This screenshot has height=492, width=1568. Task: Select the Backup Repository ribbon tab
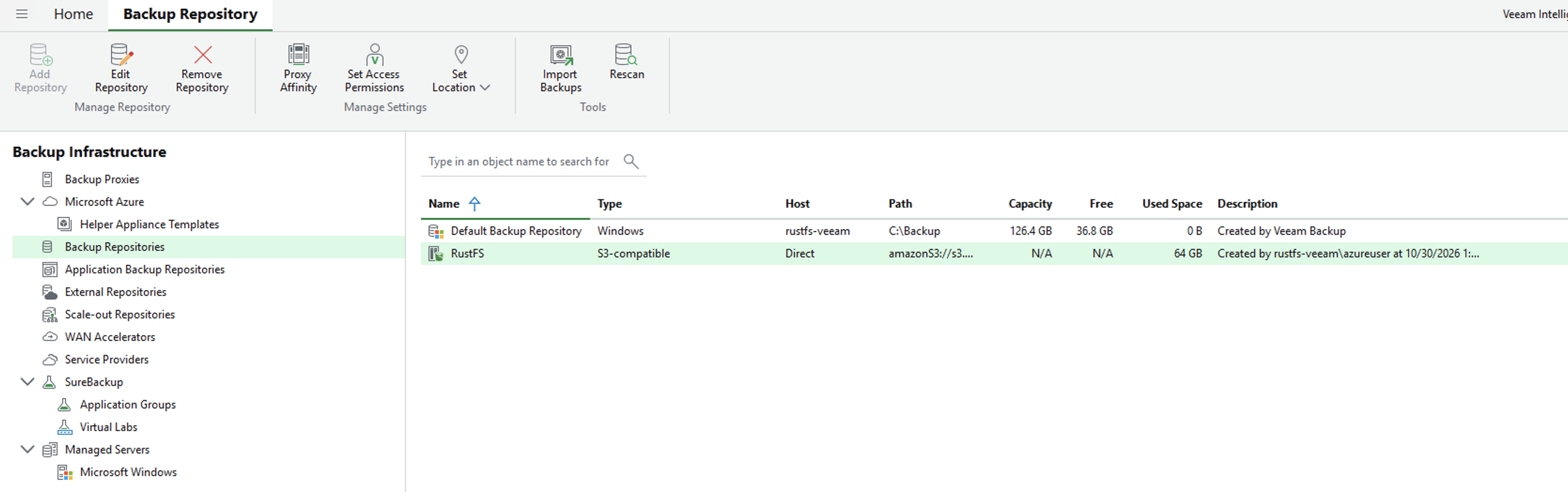click(190, 14)
